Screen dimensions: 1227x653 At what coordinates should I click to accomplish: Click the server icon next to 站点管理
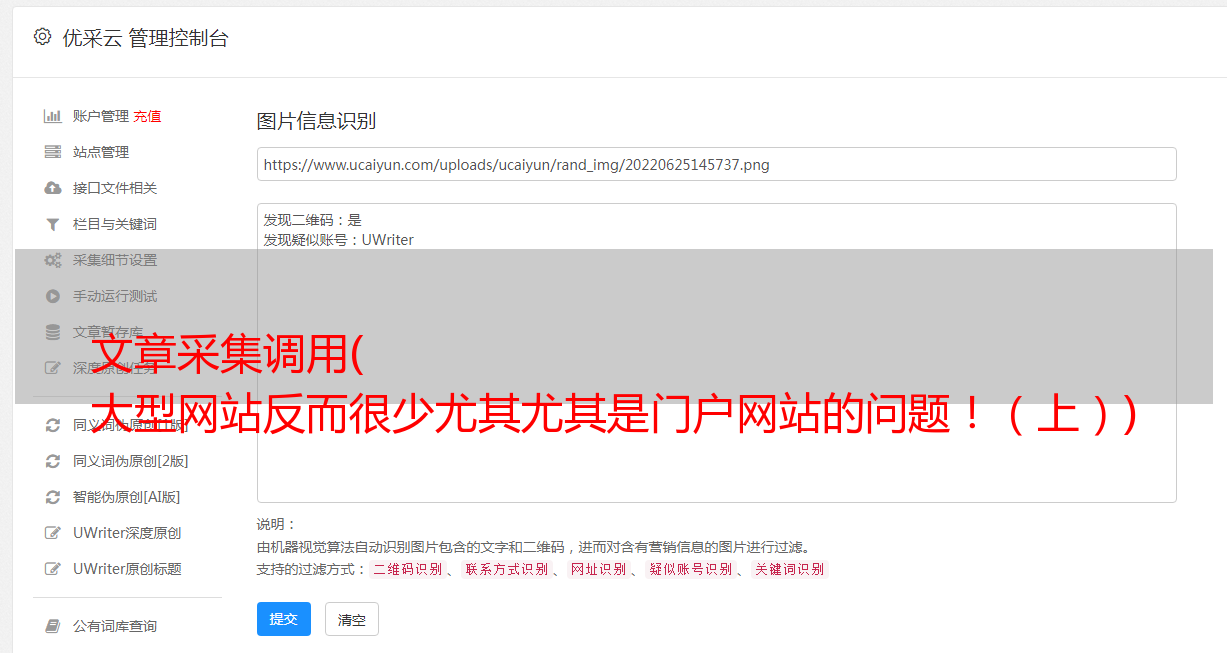(x=53, y=152)
